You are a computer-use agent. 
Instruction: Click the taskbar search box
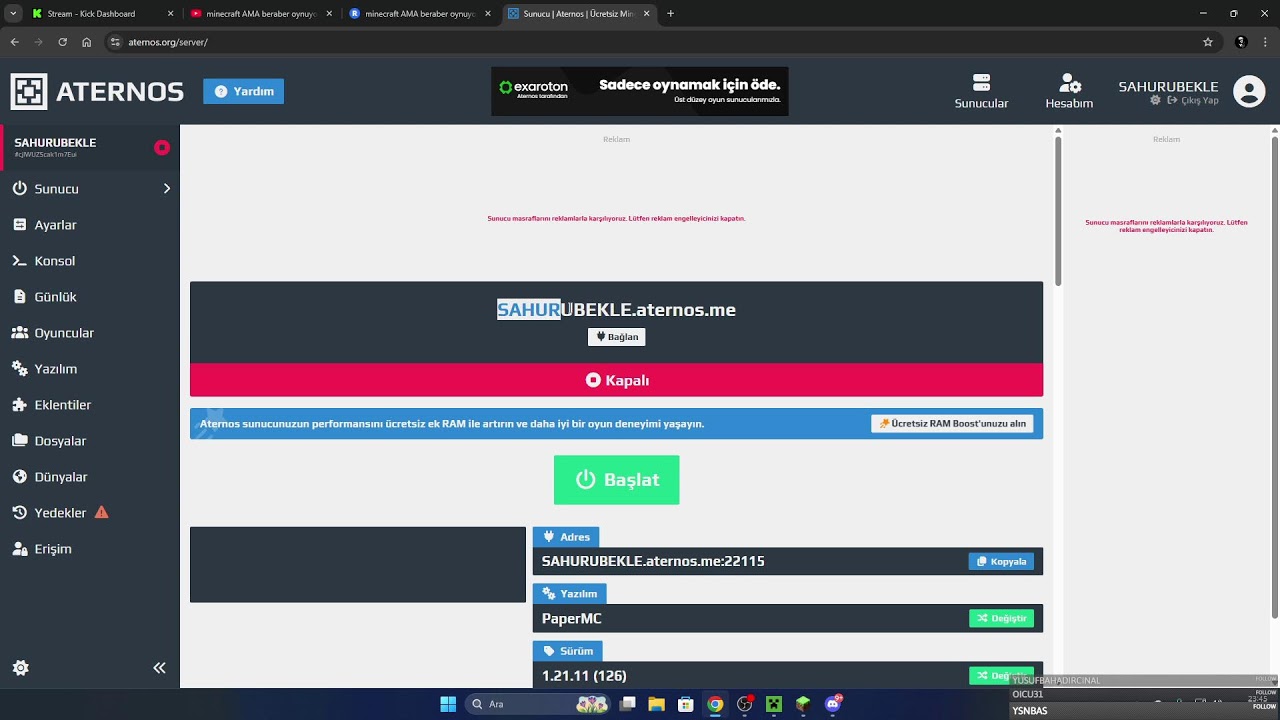coord(540,704)
